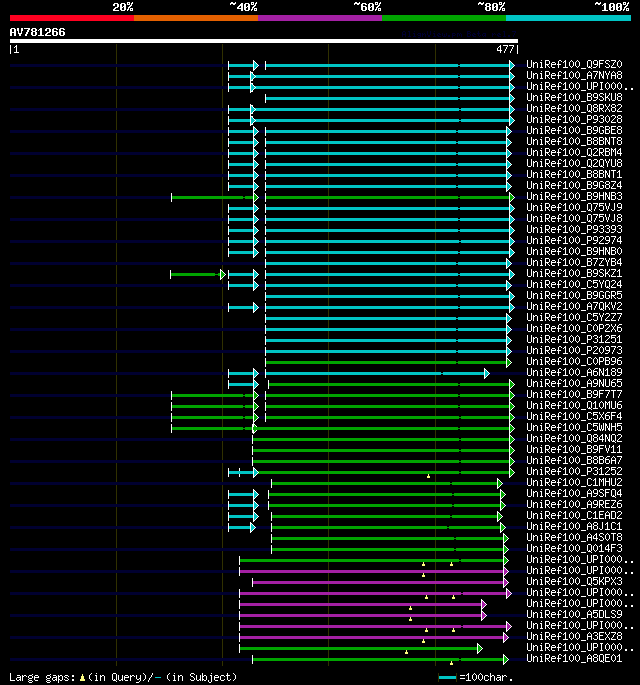Viewport: 640px width, 685px height.
Task: Choose the UniRef100_B9SKZ1 entry
Action: point(574,273)
